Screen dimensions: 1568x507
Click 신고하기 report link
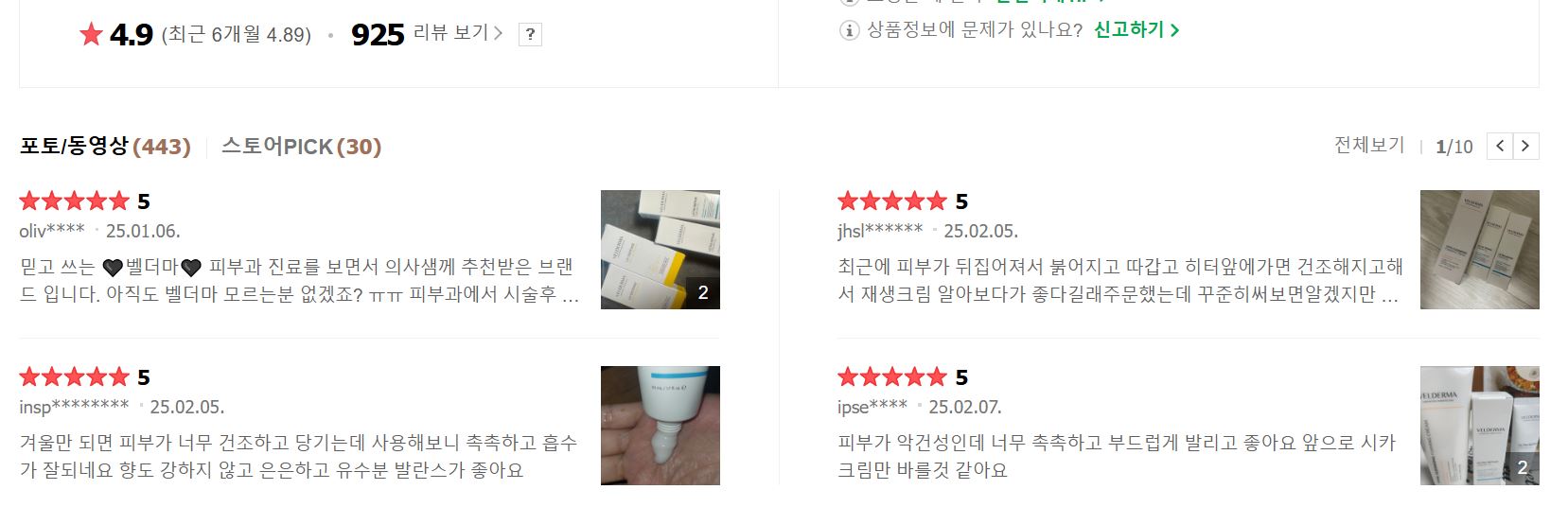pyautogui.click(x=1136, y=29)
